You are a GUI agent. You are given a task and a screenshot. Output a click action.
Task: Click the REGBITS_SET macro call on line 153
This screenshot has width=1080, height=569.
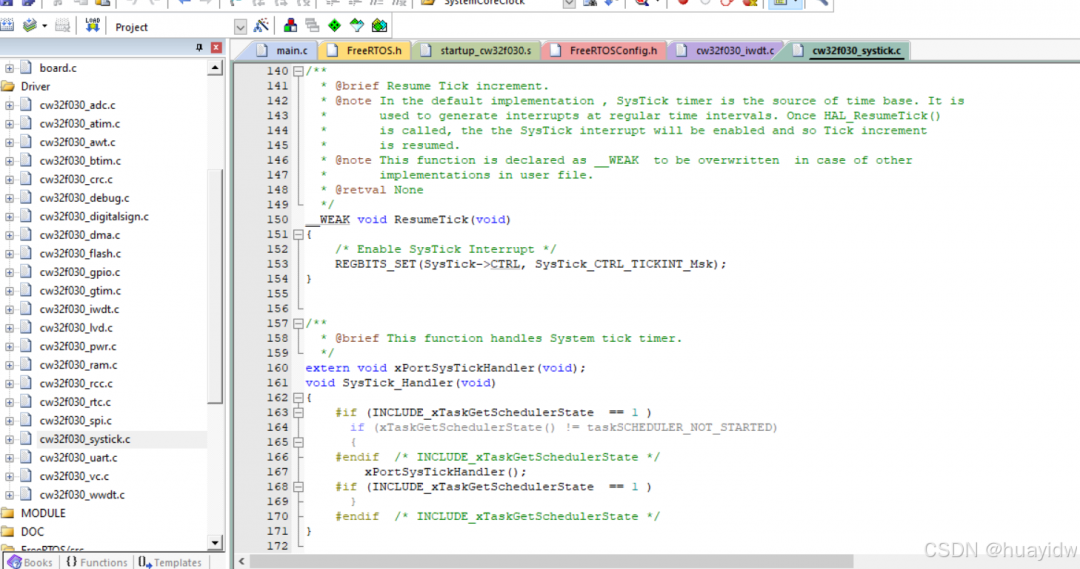(x=375, y=264)
